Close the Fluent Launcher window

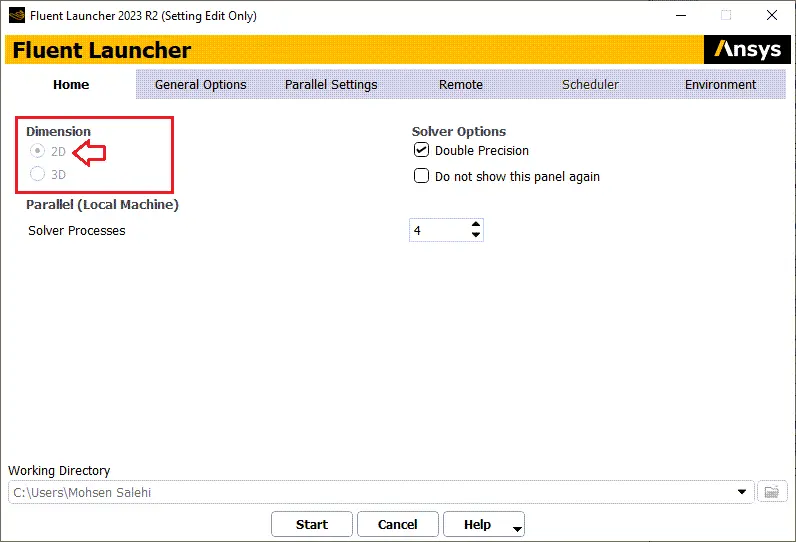point(772,15)
